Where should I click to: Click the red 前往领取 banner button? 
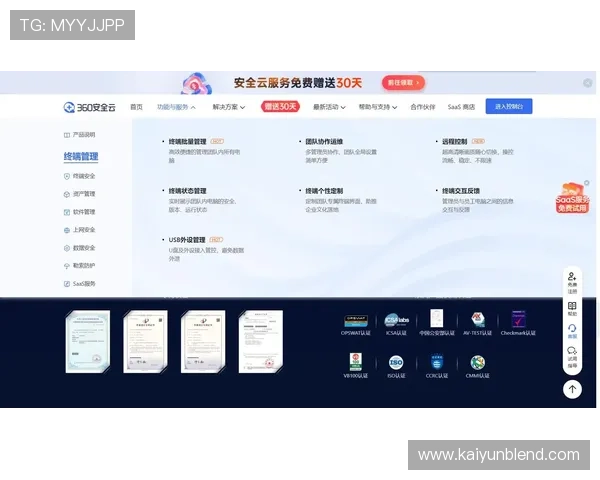pos(403,83)
